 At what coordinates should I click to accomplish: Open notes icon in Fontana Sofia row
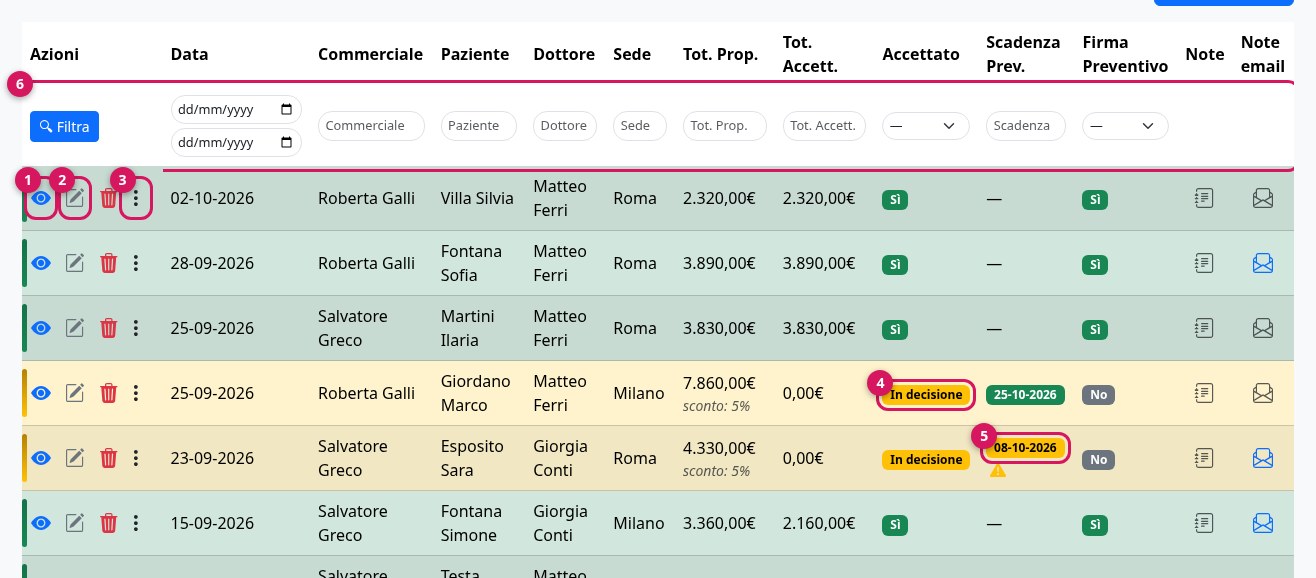pyautogui.click(x=1204, y=263)
